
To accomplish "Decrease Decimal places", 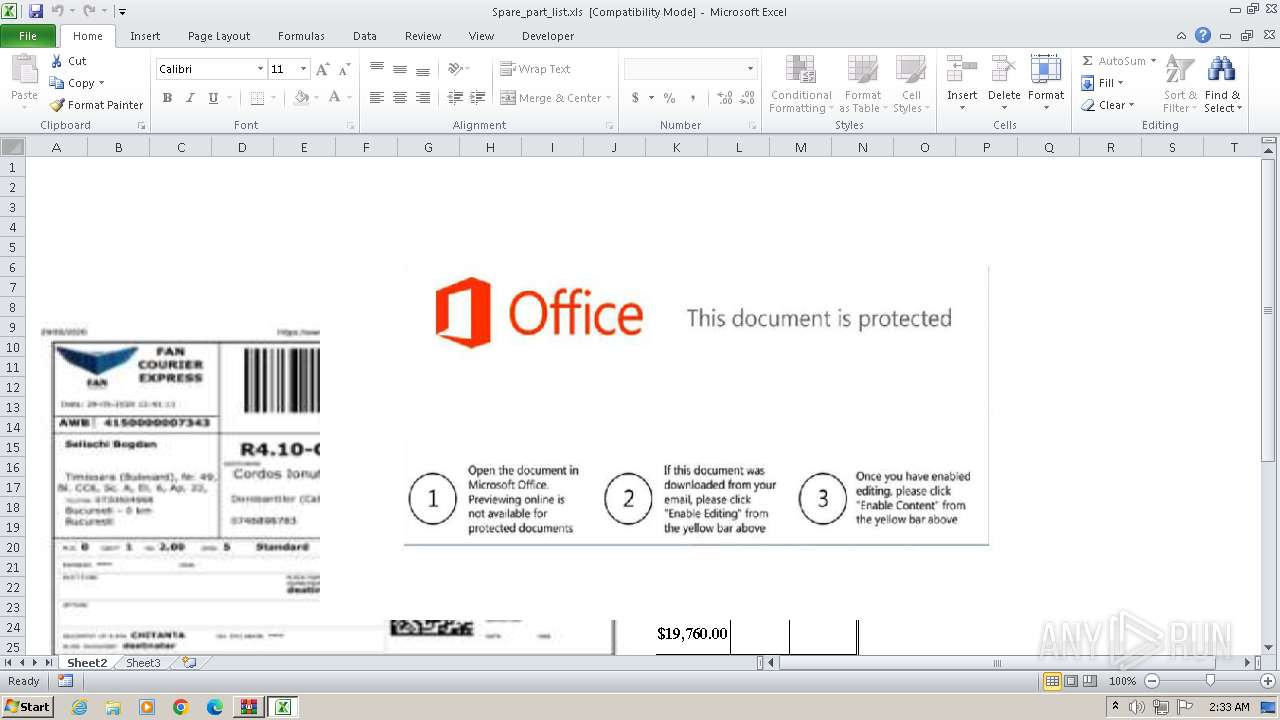I will point(749,98).
